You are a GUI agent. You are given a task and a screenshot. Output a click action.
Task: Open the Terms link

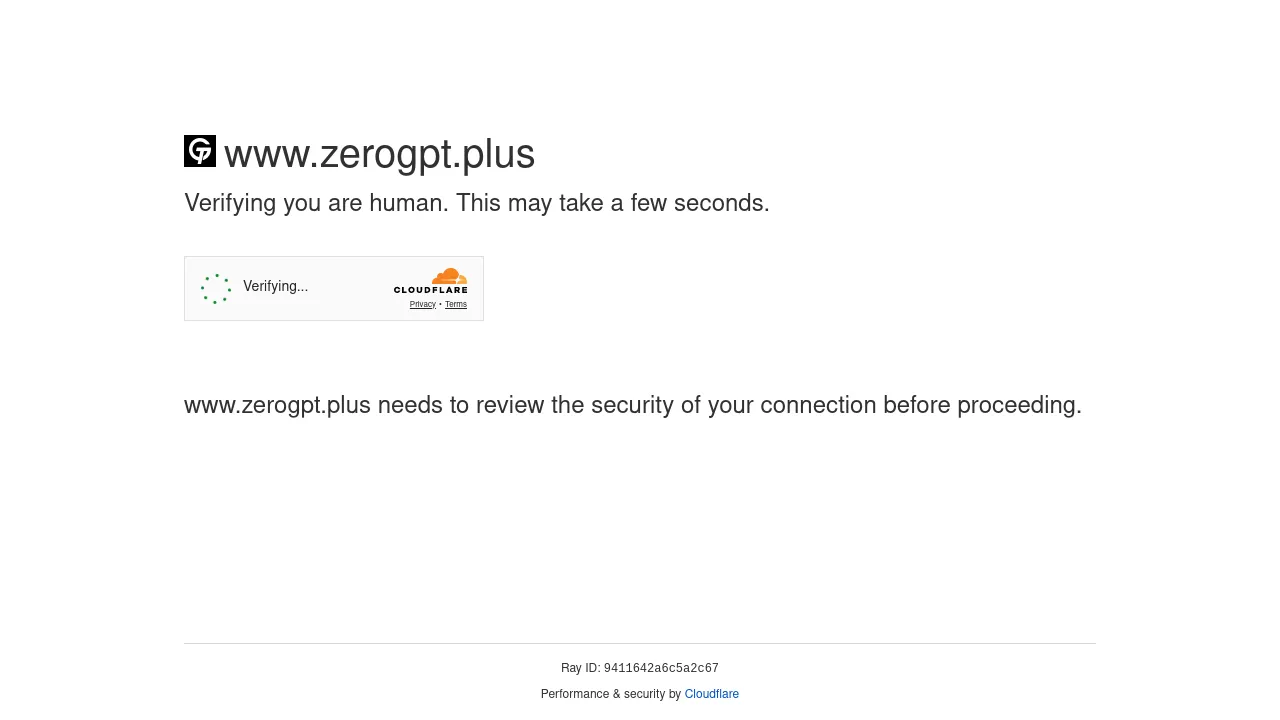(x=455, y=304)
